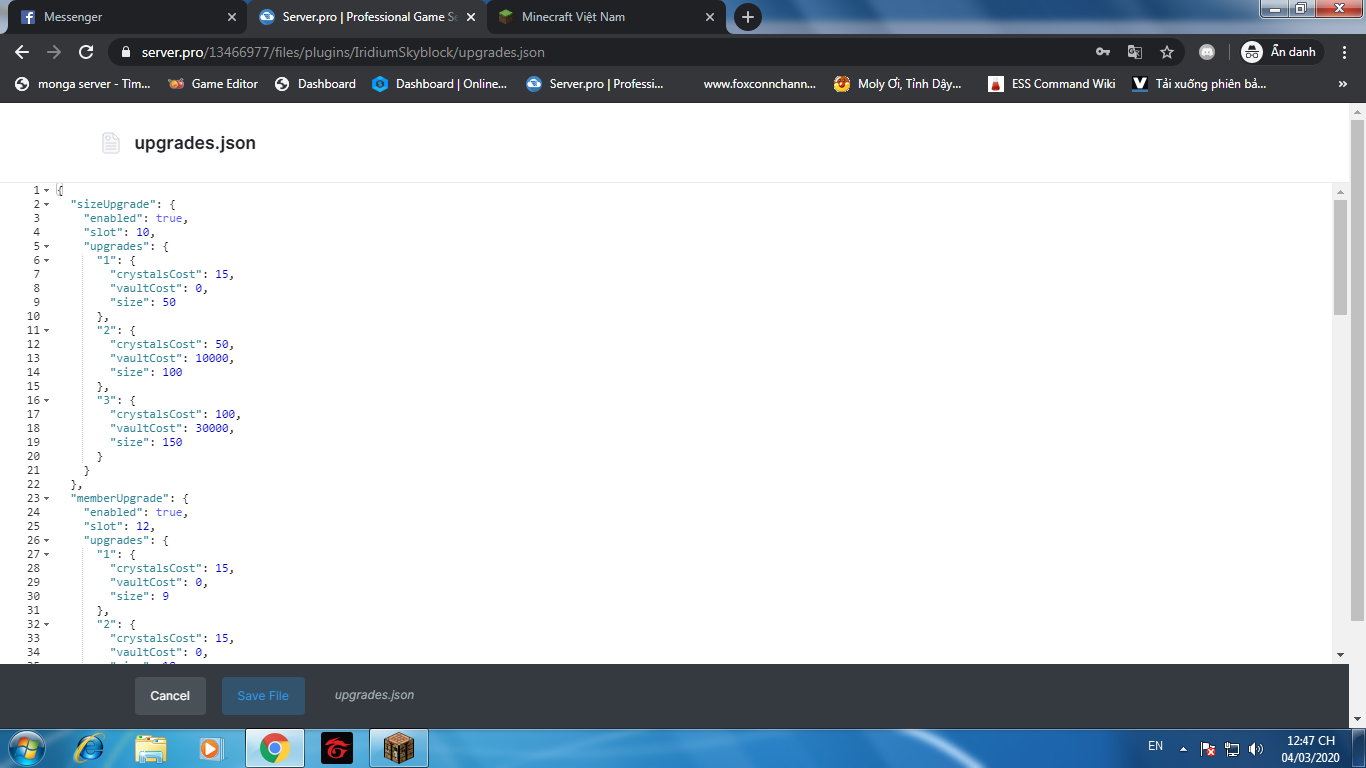This screenshot has width=1366, height=768.
Task: Click the code editor scroll up arrow
Action: click(1340, 190)
